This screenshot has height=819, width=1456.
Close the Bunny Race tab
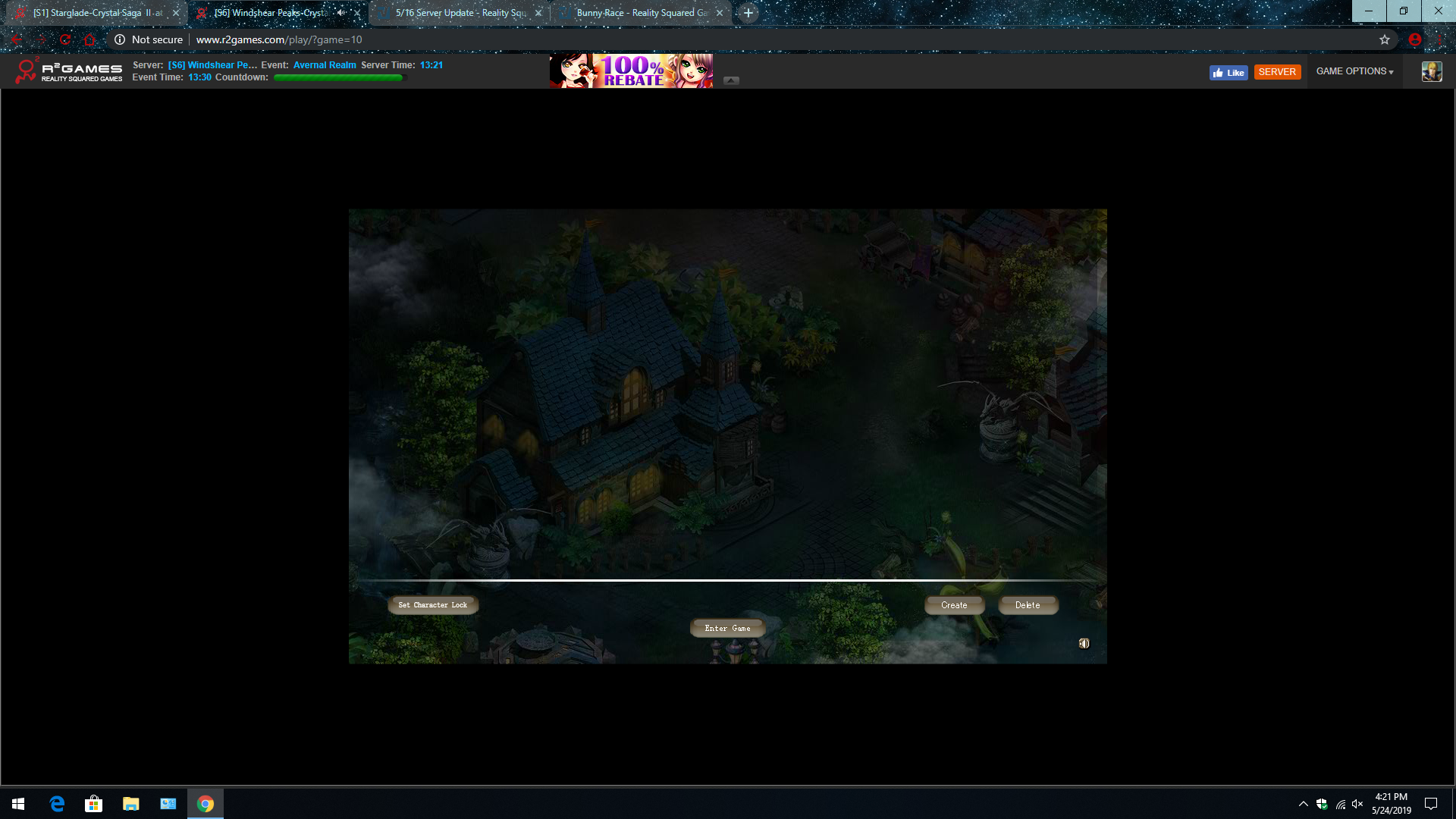click(720, 13)
